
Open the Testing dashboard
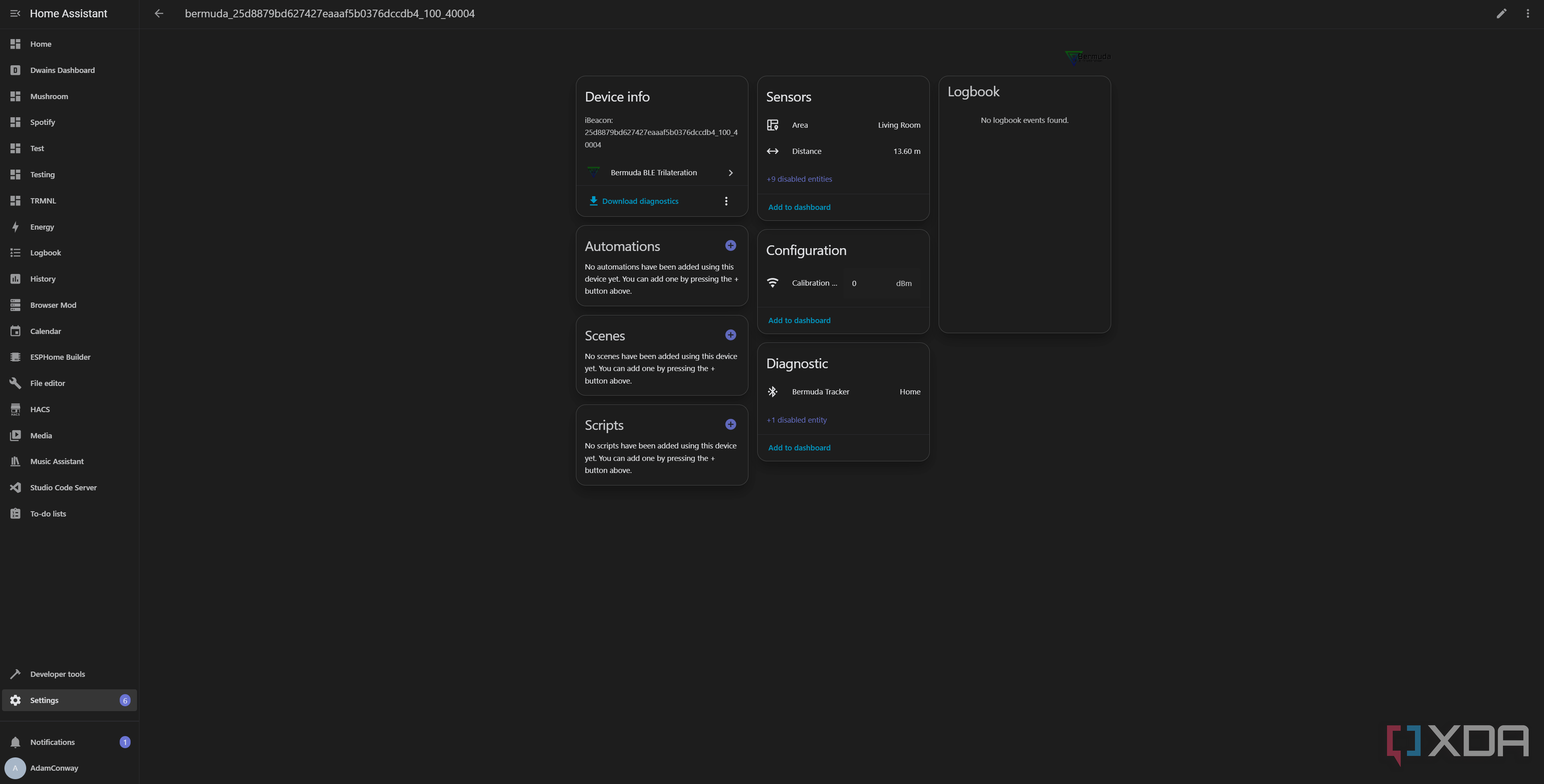pos(70,174)
